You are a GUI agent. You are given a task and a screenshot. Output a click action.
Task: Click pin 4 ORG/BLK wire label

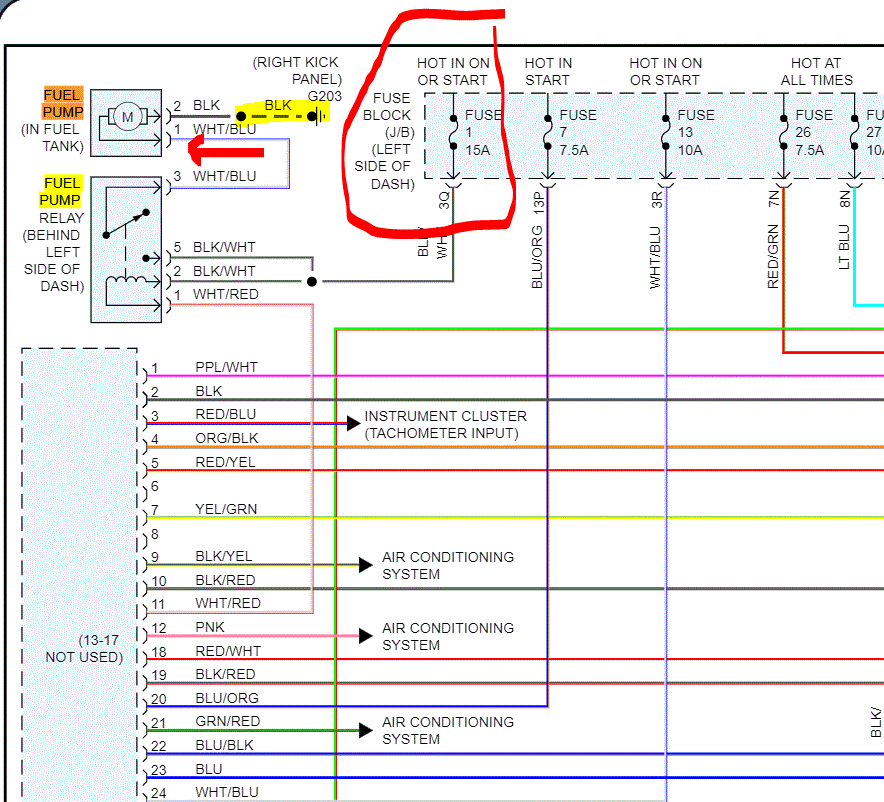(227, 438)
